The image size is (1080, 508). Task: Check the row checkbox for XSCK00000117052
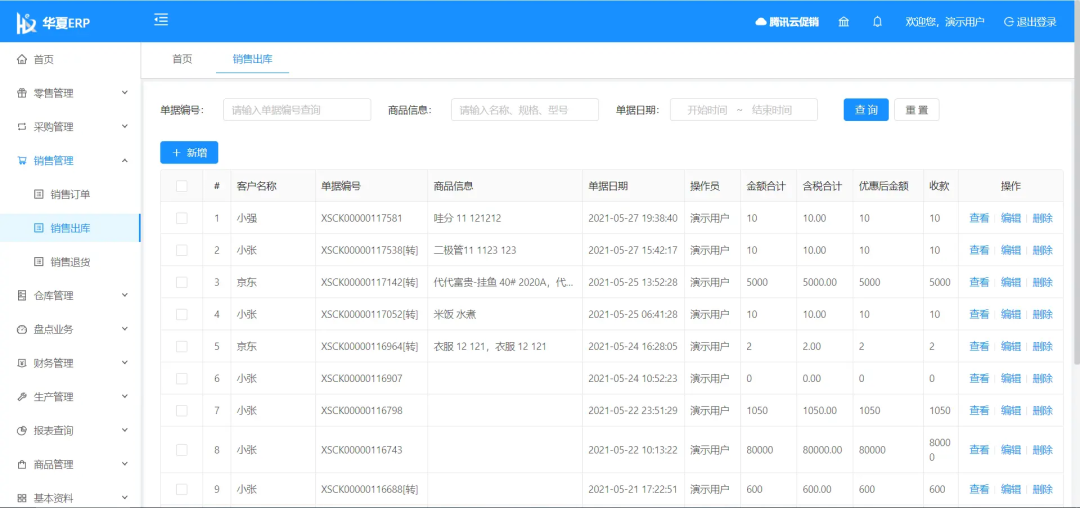point(181,315)
